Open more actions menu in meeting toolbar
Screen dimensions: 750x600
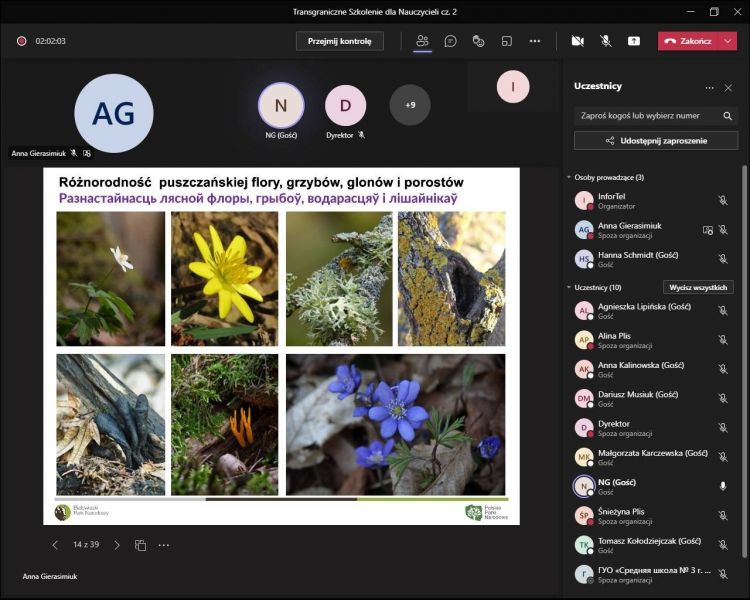click(535, 41)
